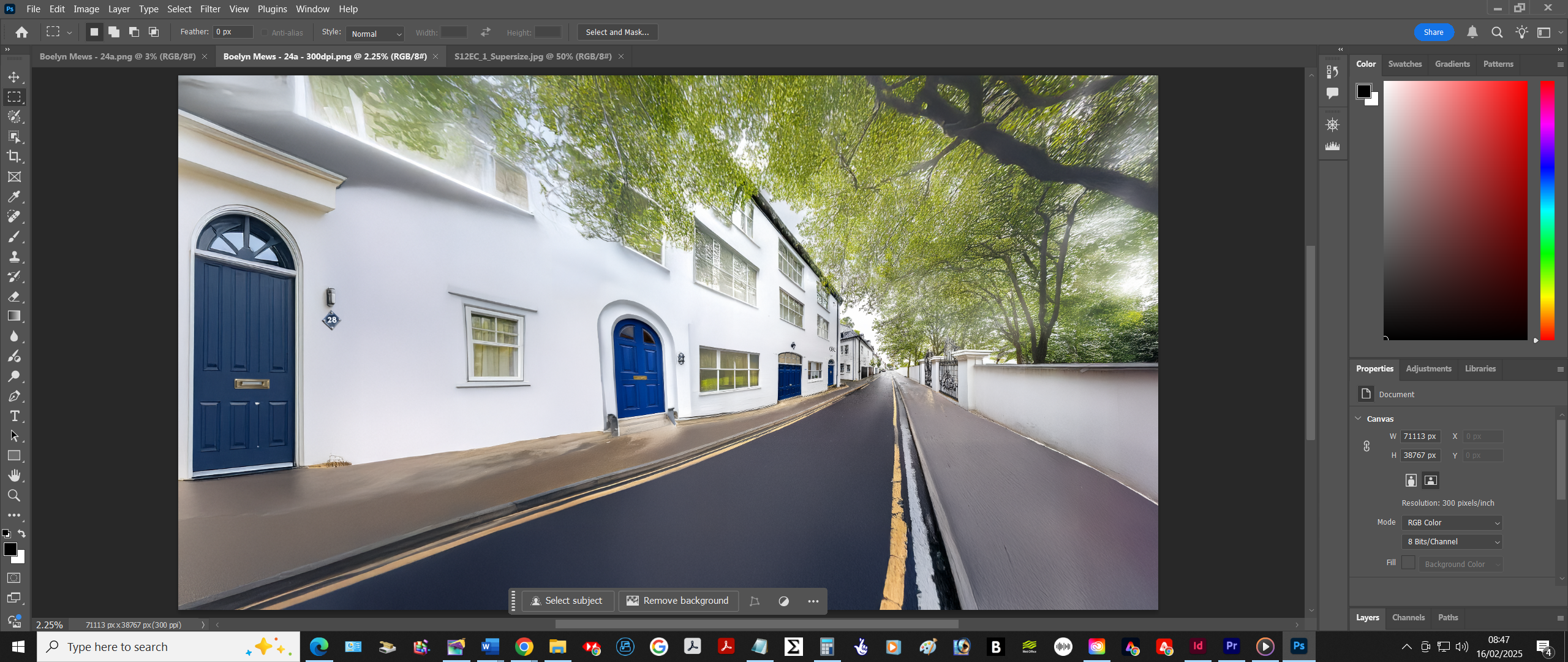1568x662 pixels.
Task: Select the Gradient tool
Action: coord(14,316)
